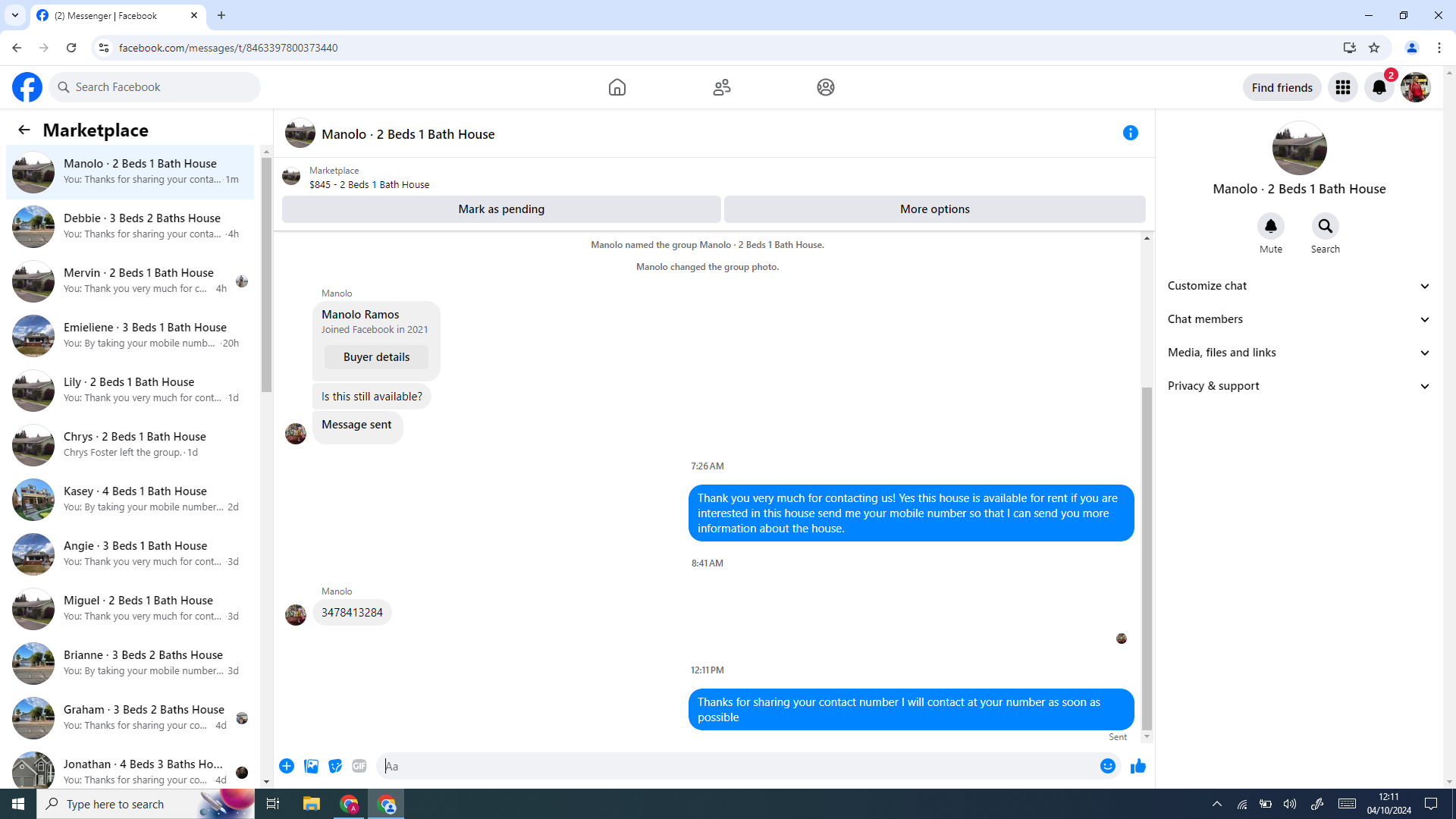Open Chrome's three-dot menu

(1439, 48)
